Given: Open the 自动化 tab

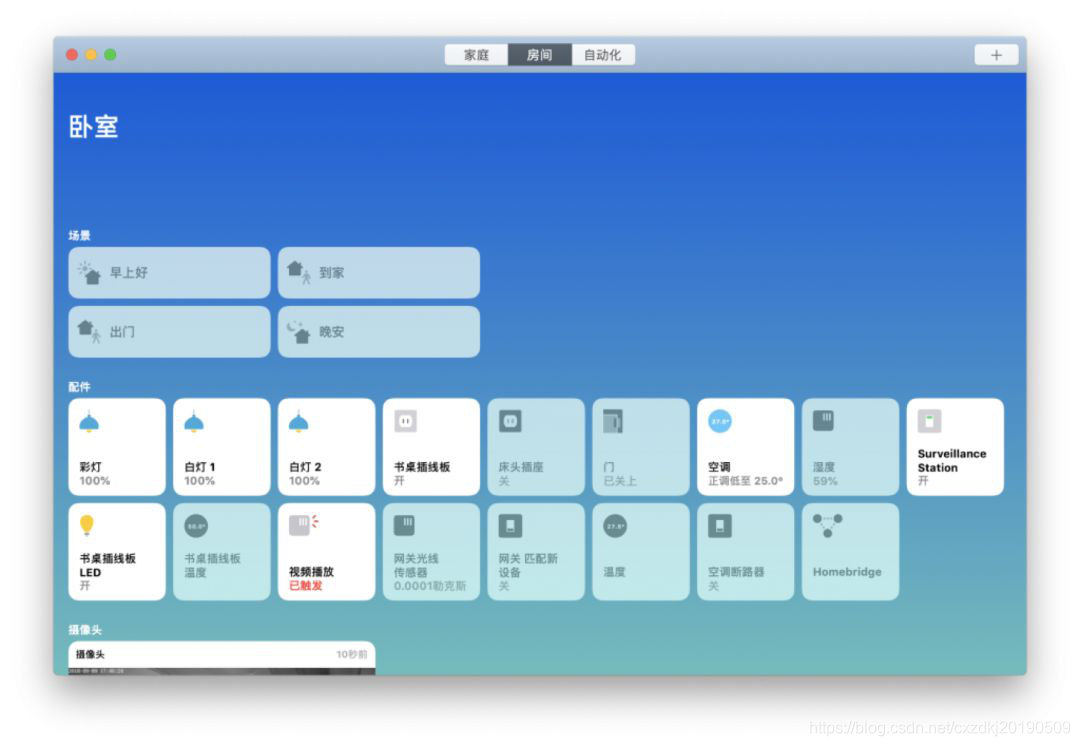Looking at the screenshot, I should pyautogui.click(x=601, y=55).
